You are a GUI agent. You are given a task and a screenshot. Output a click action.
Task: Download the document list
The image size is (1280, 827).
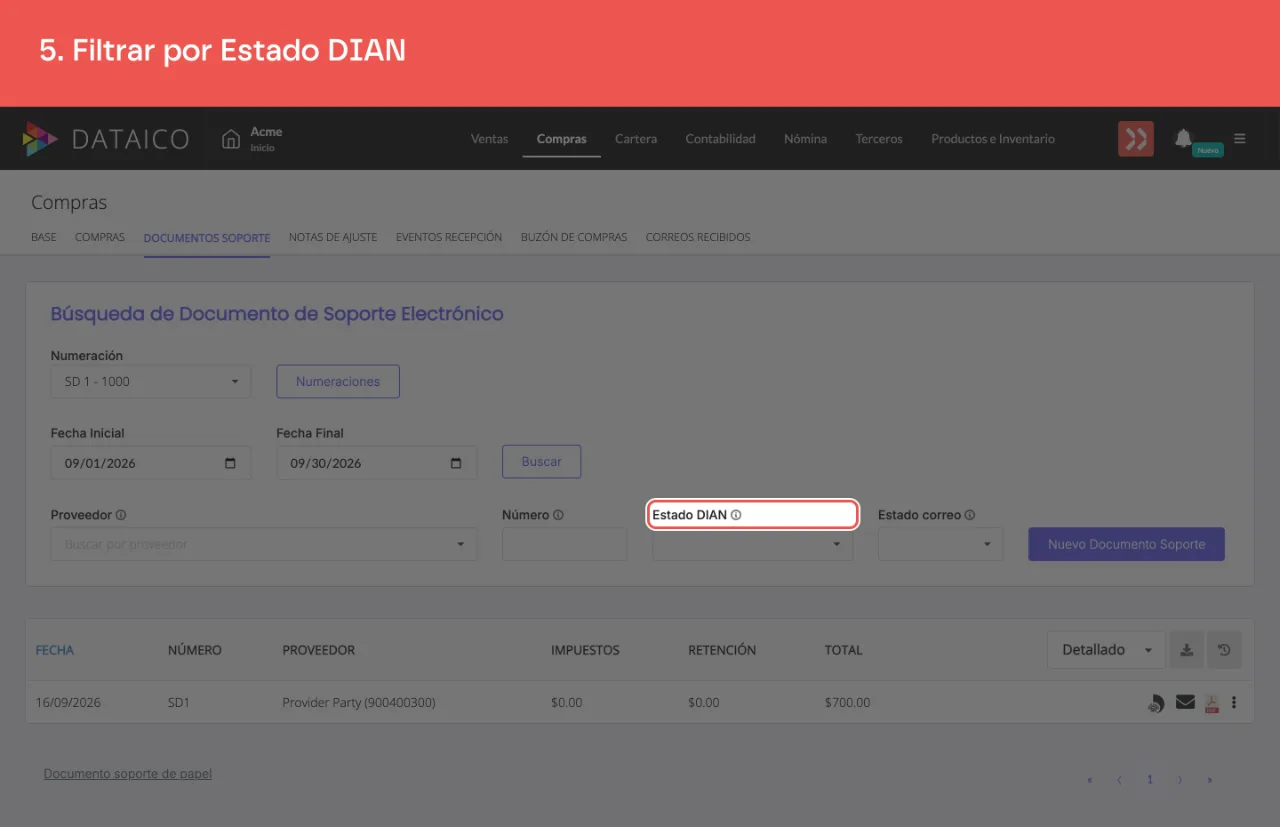[1186, 650]
